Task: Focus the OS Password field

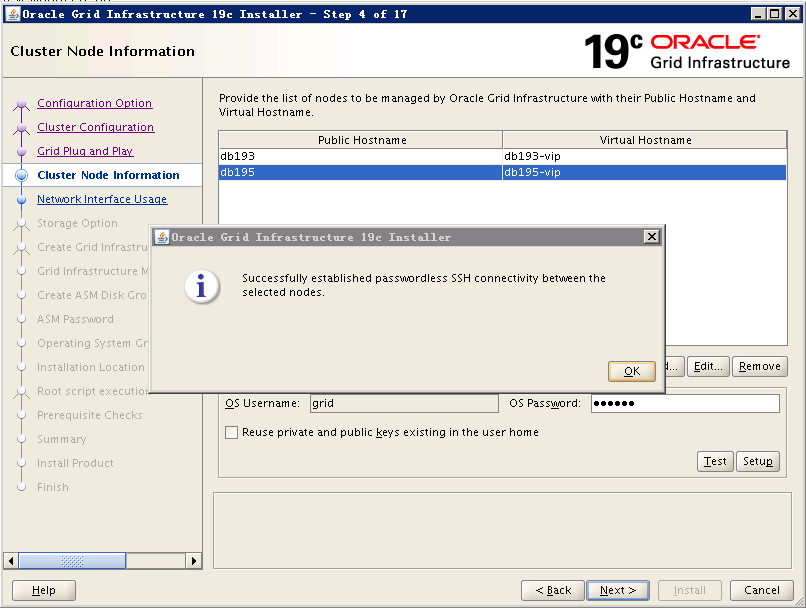Action: point(685,403)
